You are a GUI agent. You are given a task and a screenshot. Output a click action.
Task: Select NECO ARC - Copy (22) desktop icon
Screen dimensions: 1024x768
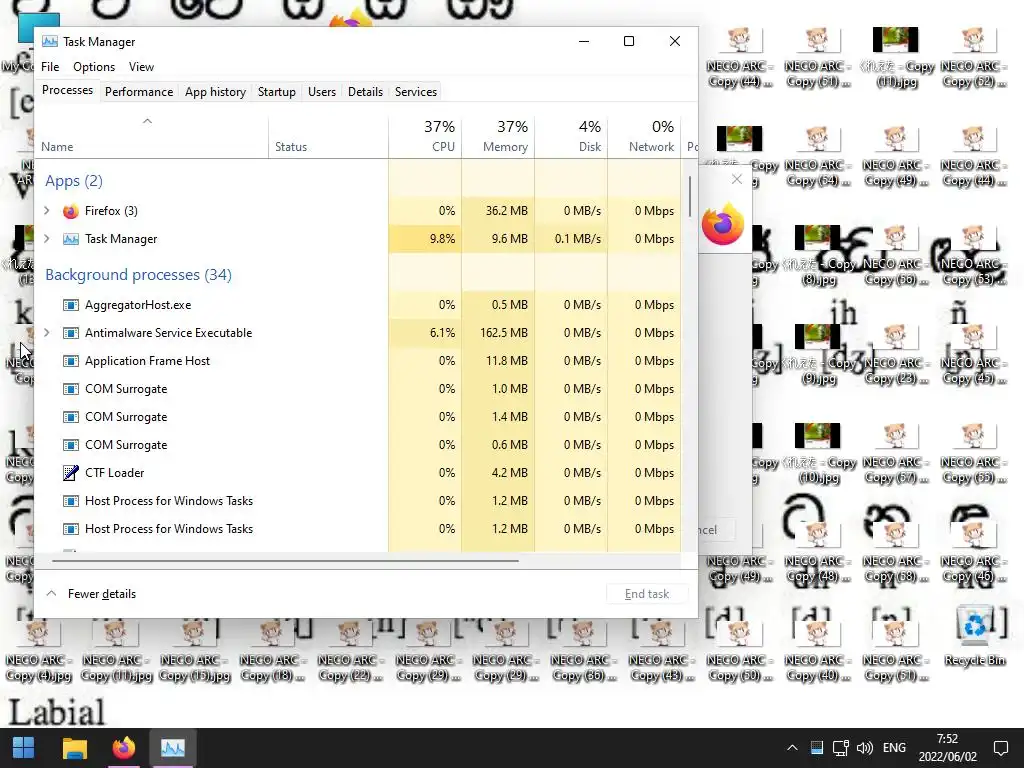pyautogui.click(x=349, y=652)
